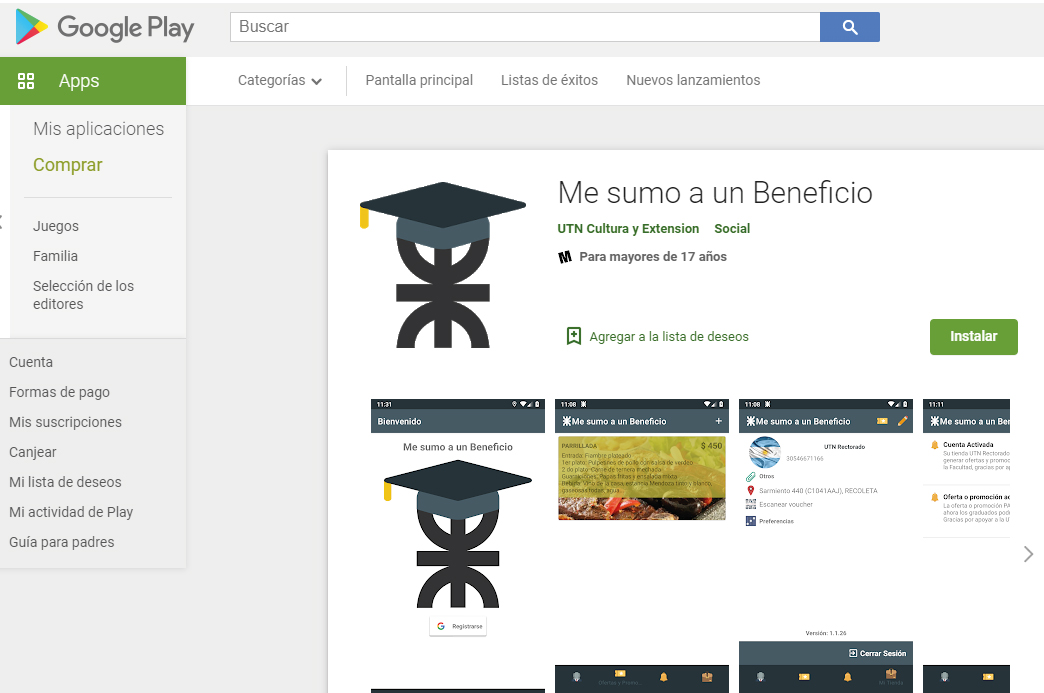This screenshot has width=1044, height=693.
Task: Go to Pantalla principal
Action: [419, 80]
